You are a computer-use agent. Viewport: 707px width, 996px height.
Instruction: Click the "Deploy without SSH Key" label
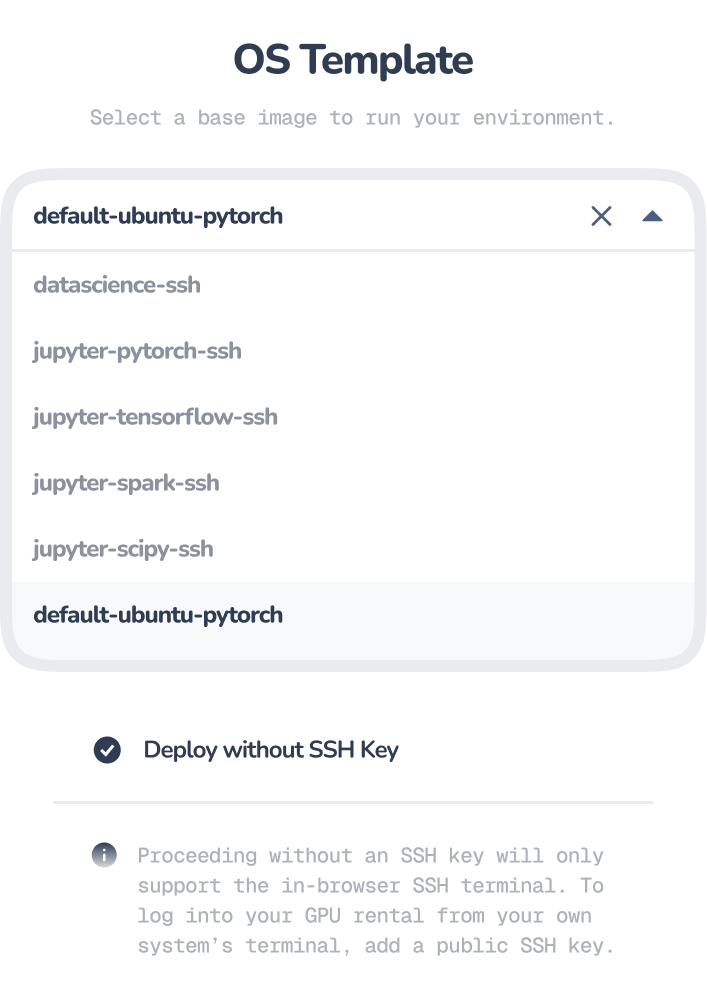(x=271, y=750)
